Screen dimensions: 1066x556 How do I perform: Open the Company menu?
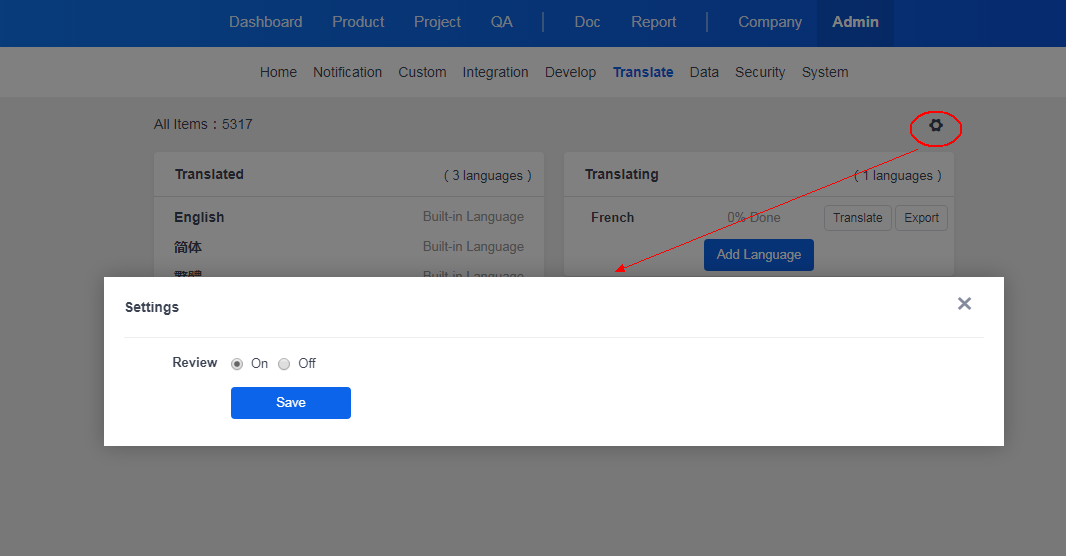(770, 22)
